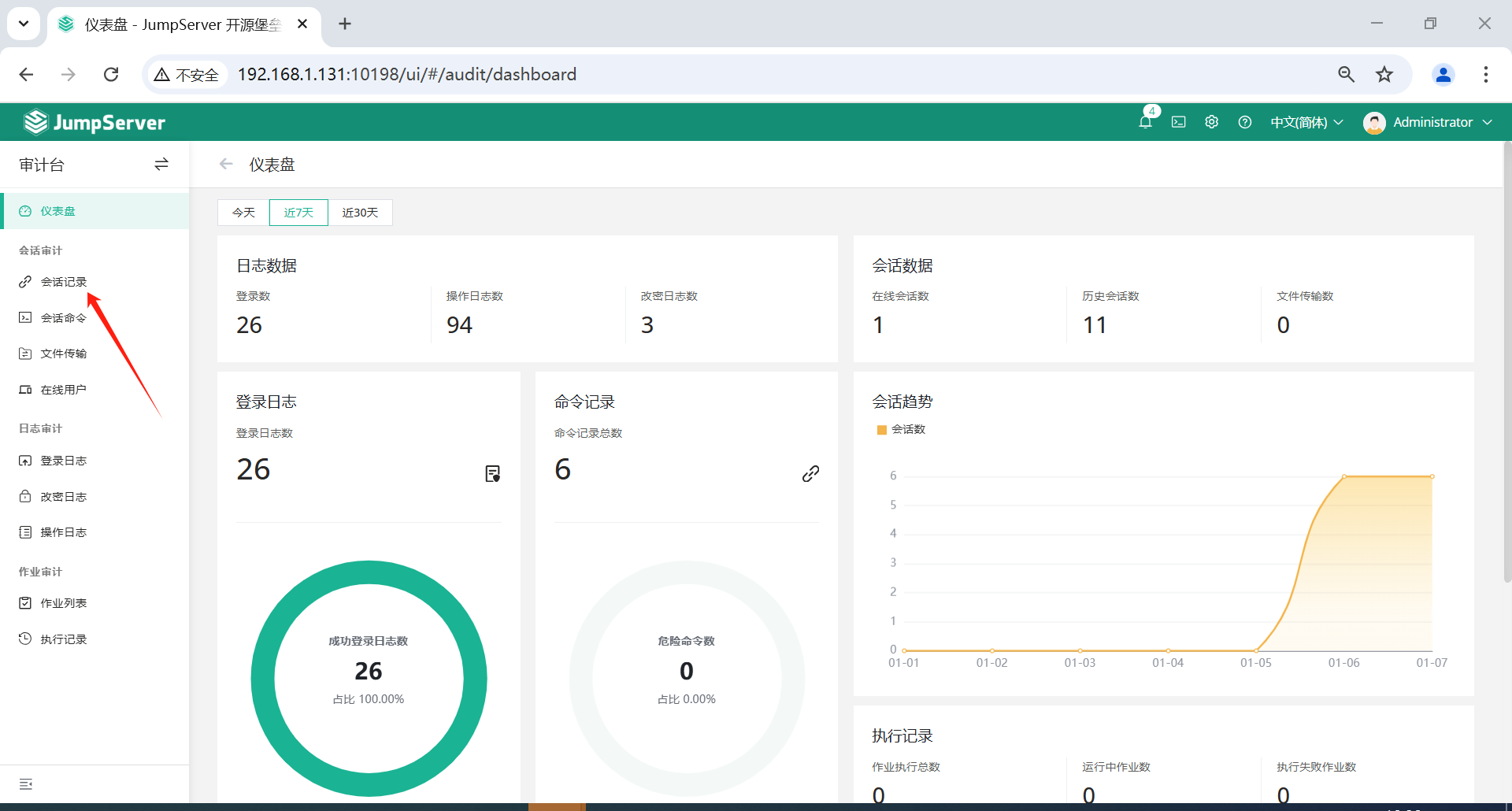
Task: Click the browser address bar URL
Action: 407,74
